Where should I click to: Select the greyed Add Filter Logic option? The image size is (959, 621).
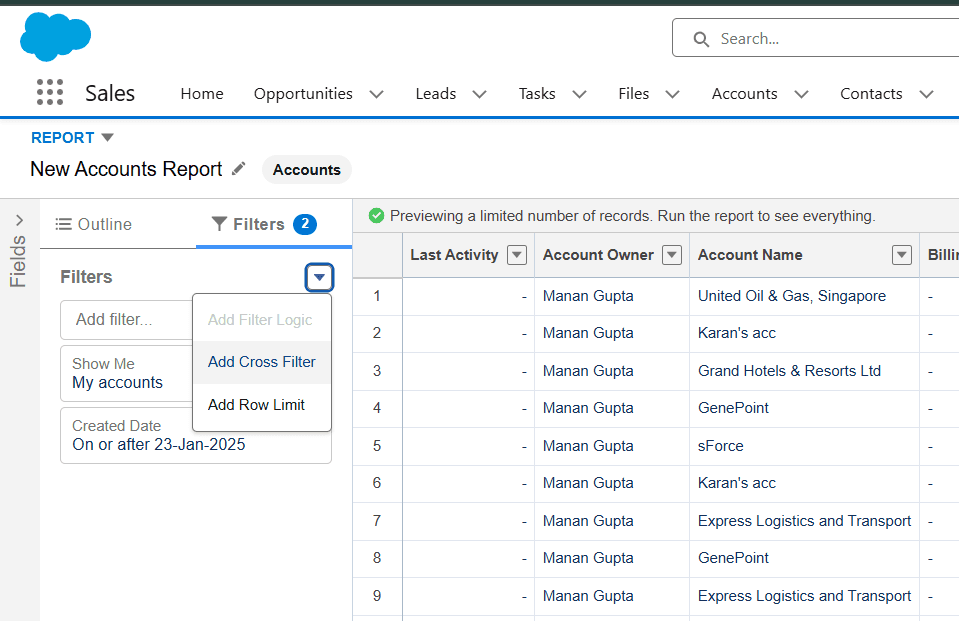click(x=262, y=320)
